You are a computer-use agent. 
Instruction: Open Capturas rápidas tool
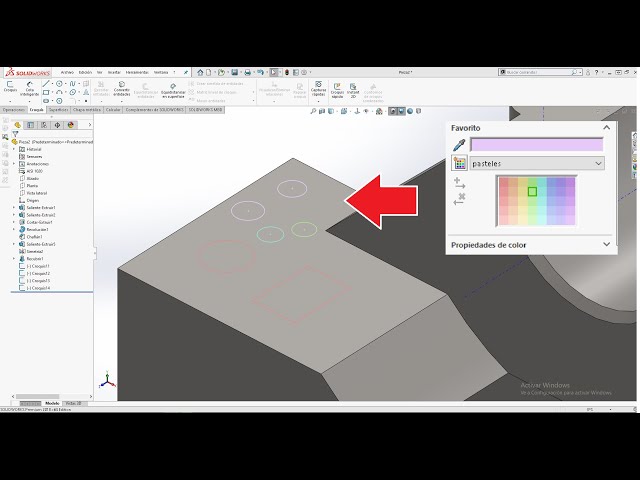coord(318,88)
